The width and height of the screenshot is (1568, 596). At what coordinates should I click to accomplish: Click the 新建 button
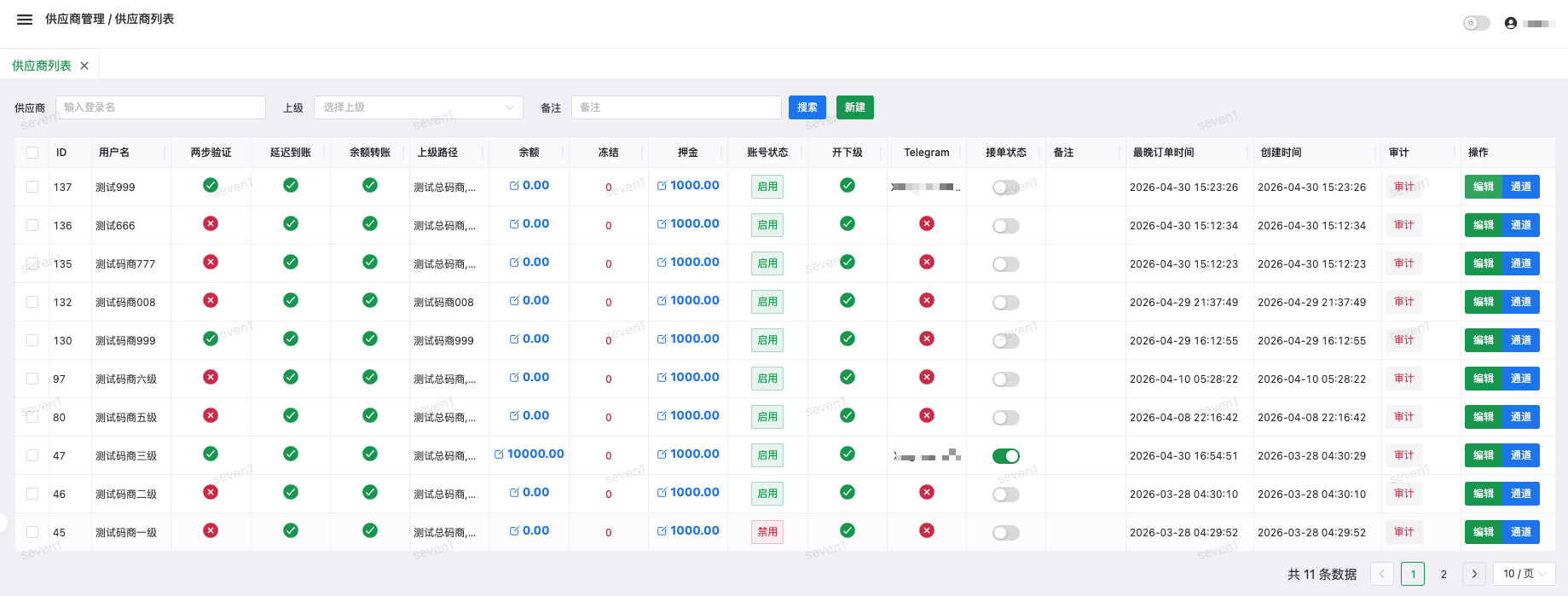[x=855, y=107]
